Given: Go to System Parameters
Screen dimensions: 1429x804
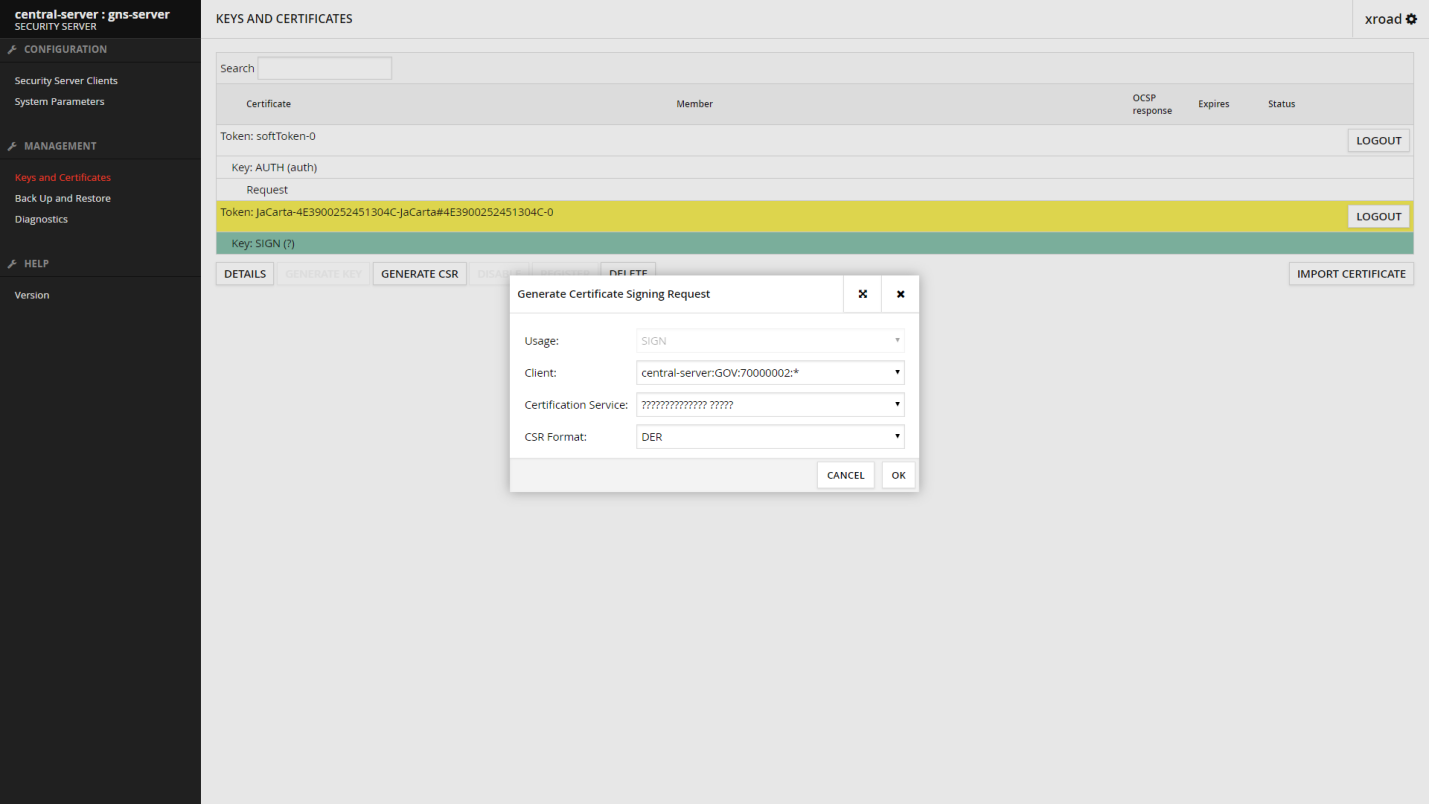Looking at the screenshot, I should [59, 102].
